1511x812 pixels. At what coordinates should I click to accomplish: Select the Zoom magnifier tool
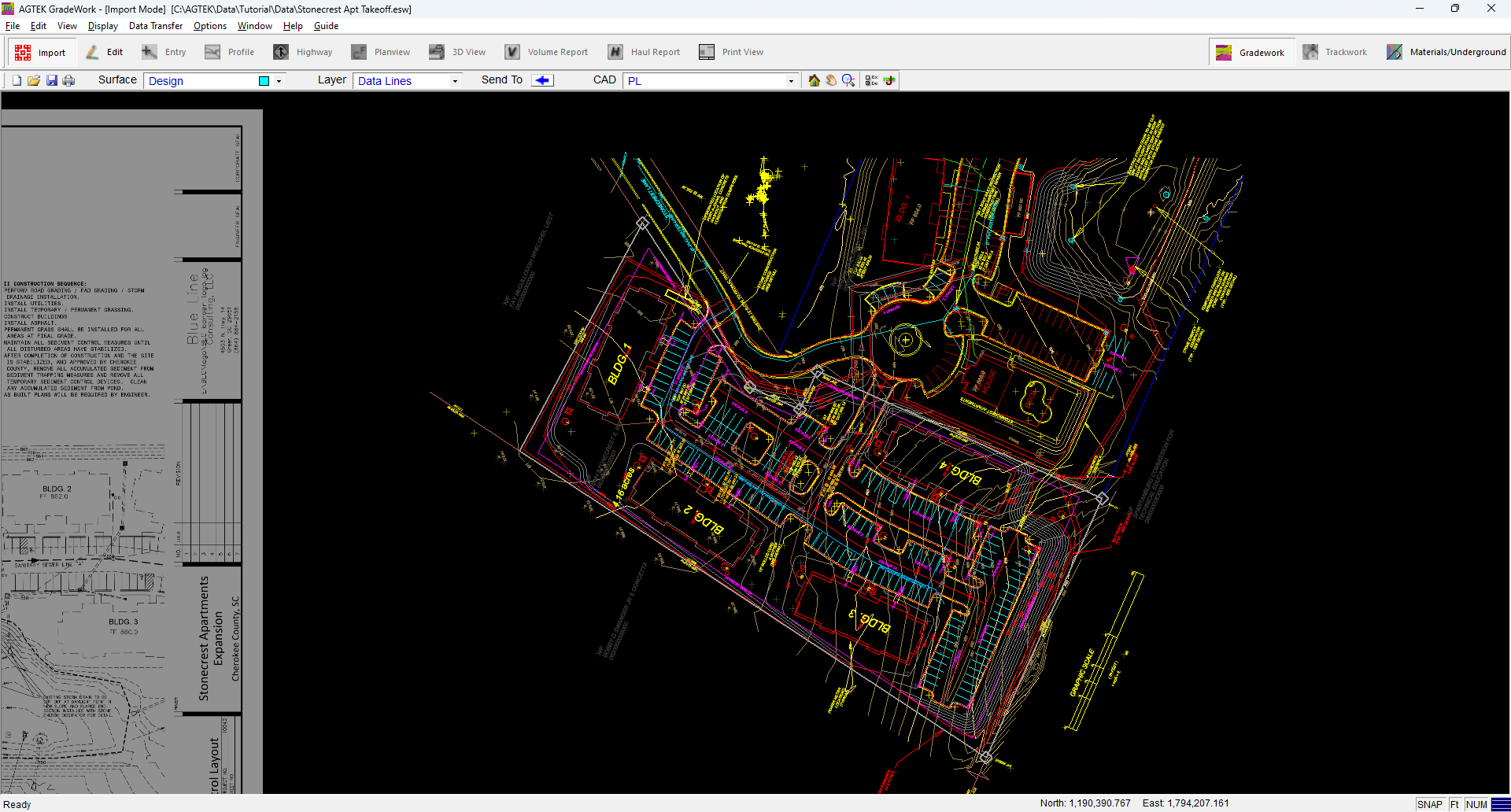pos(848,79)
